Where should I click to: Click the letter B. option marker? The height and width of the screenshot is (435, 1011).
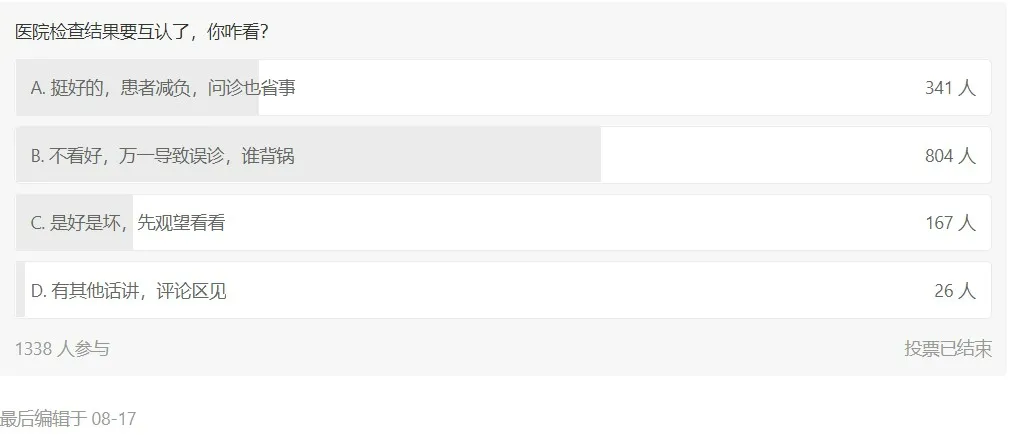tap(38, 156)
